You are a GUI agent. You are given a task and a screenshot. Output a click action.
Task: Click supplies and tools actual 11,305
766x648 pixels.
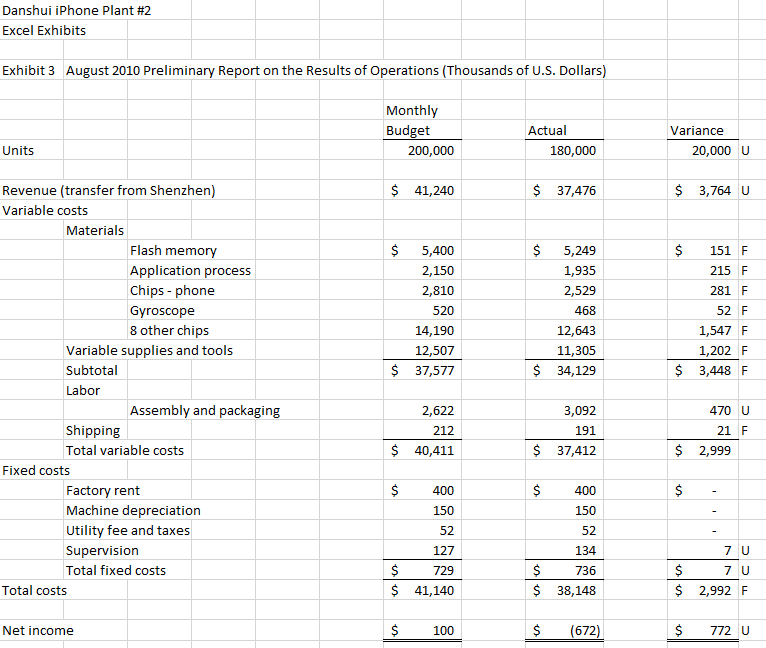[x=576, y=351]
